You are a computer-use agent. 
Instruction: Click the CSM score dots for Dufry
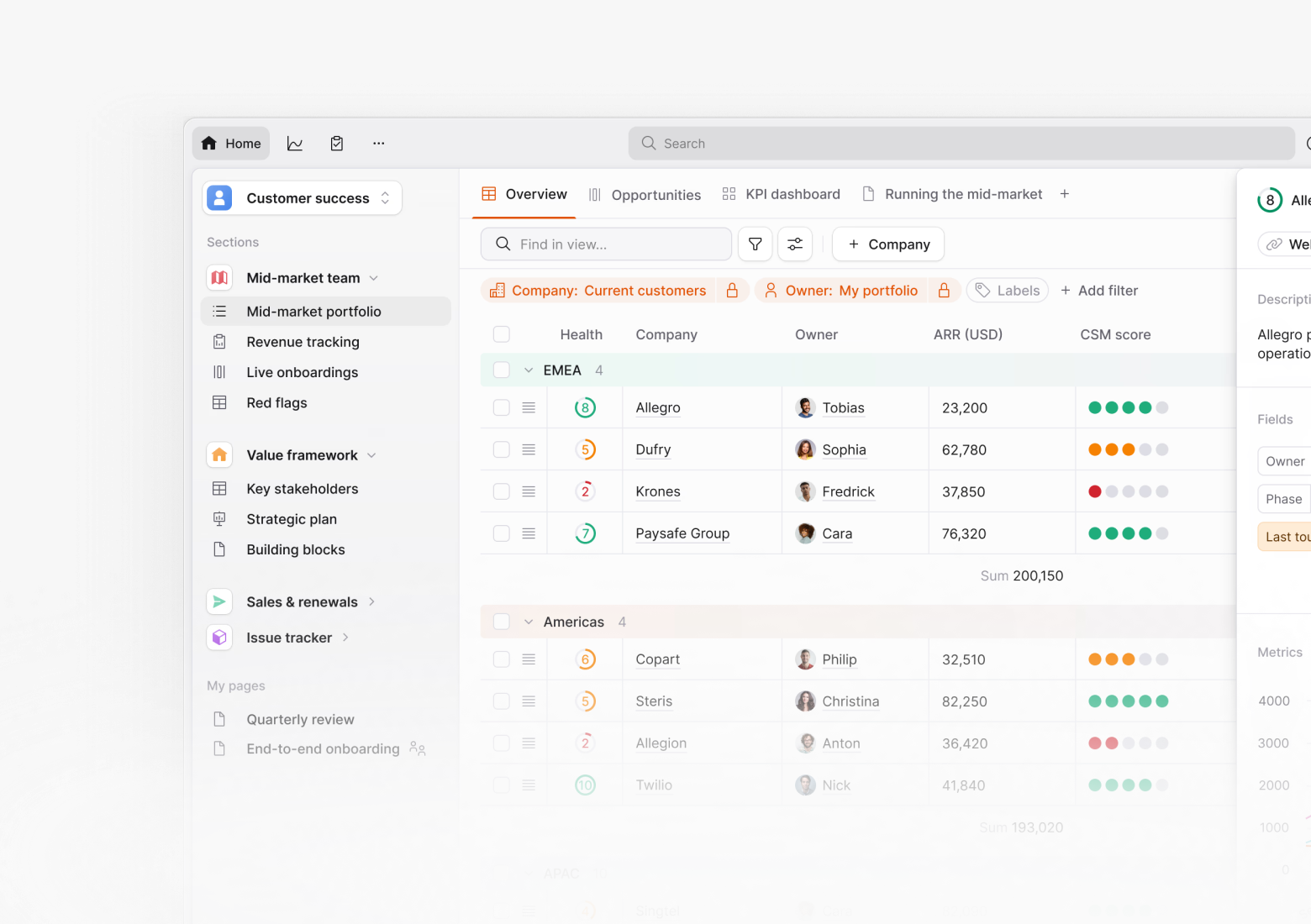(1128, 449)
